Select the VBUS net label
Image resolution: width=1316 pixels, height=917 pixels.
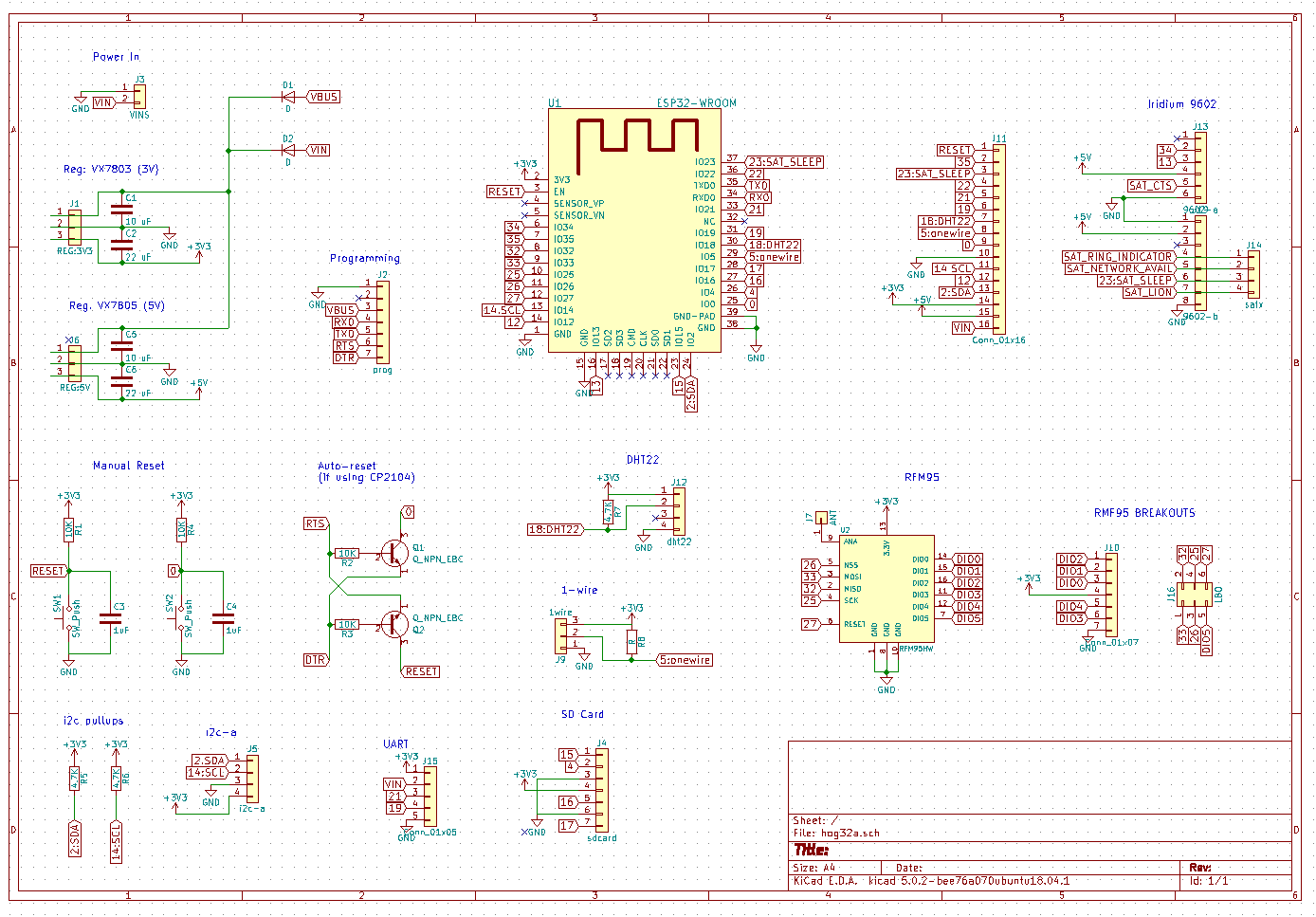[323, 97]
